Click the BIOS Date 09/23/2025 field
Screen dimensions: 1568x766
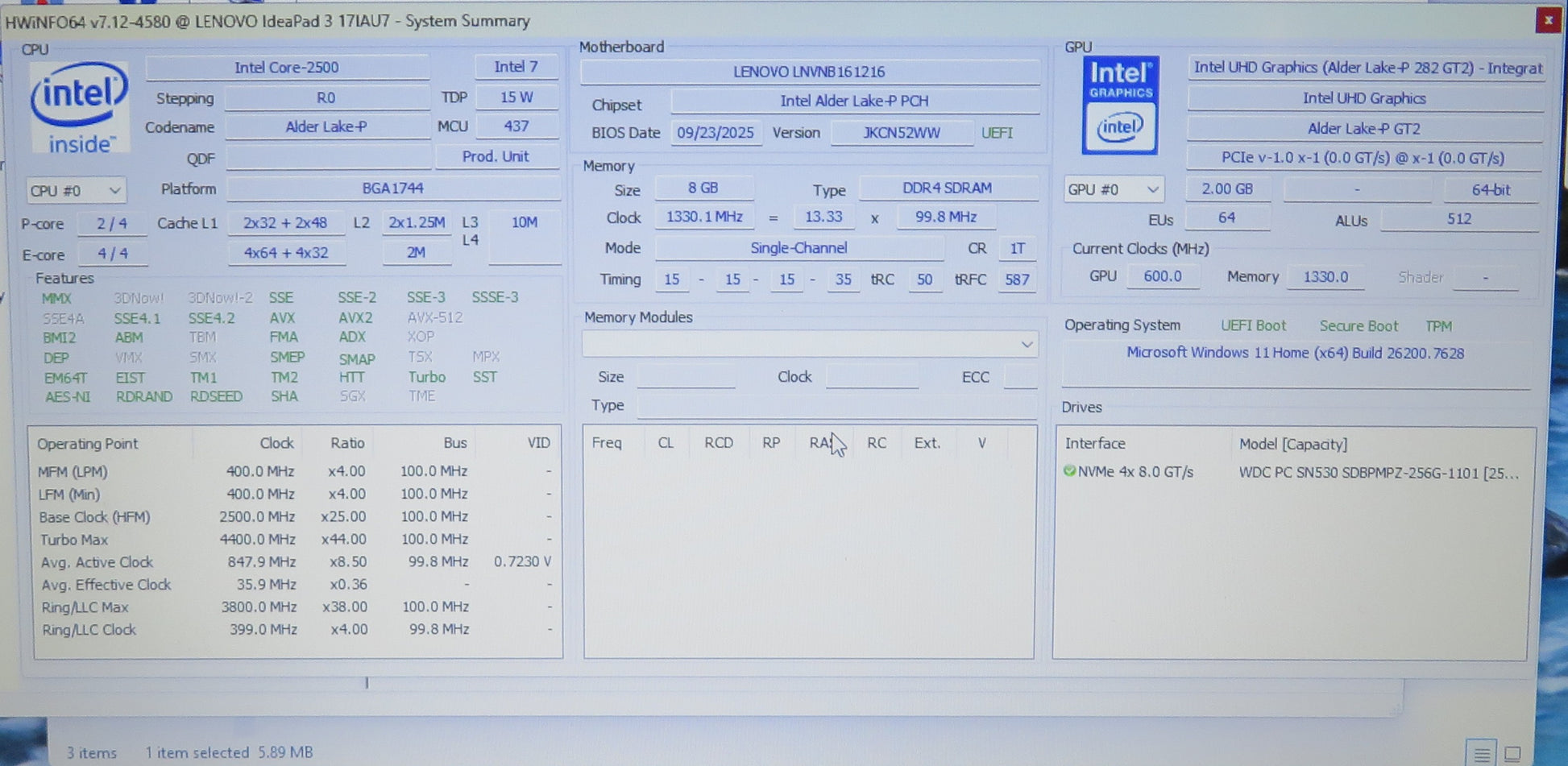click(x=715, y=133)
